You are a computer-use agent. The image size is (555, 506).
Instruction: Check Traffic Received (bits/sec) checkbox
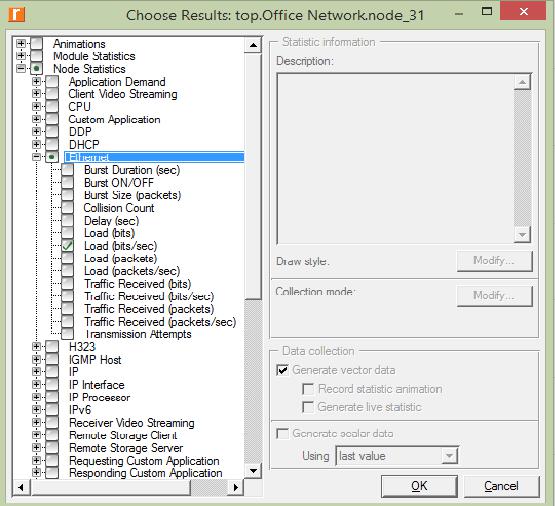67,296
